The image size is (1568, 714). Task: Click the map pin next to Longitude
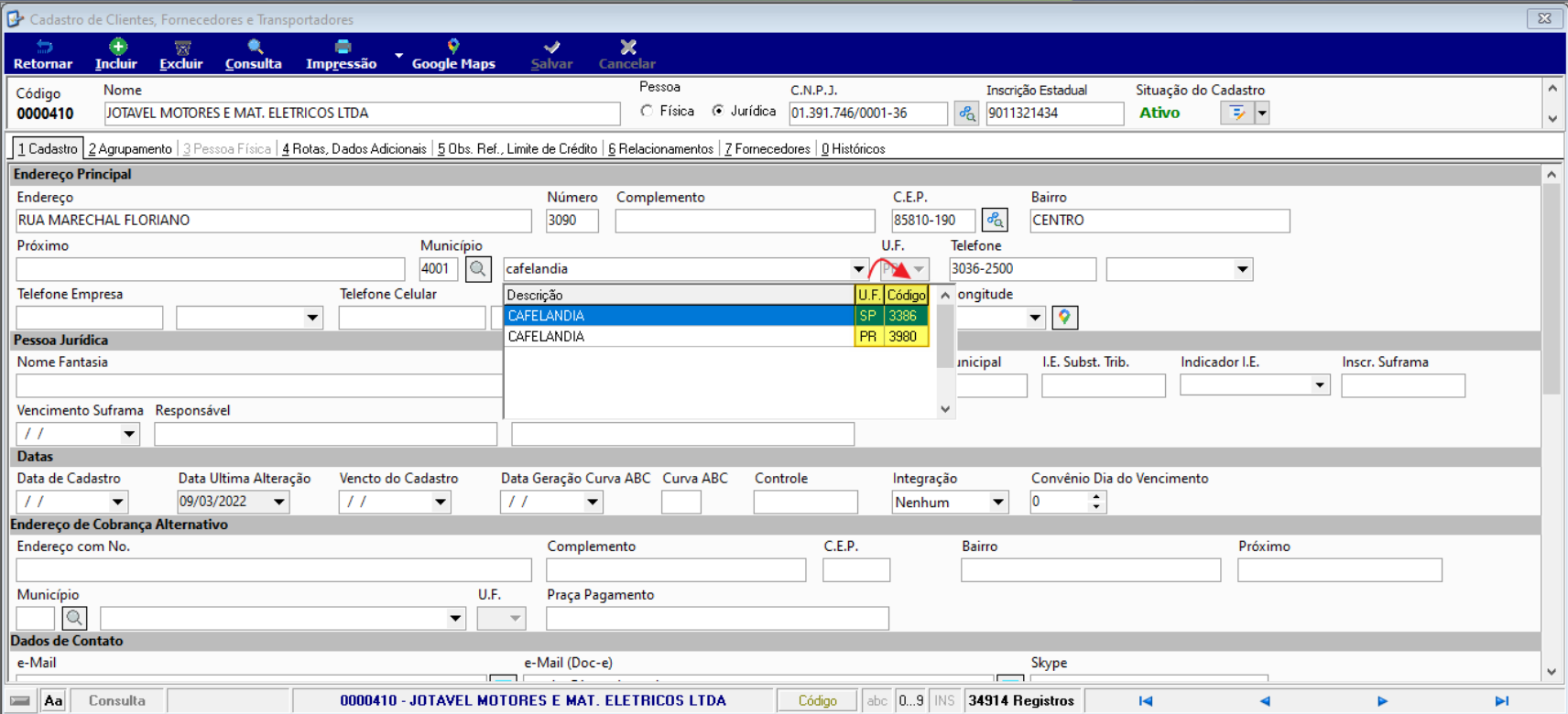[x=1064, y=318]
